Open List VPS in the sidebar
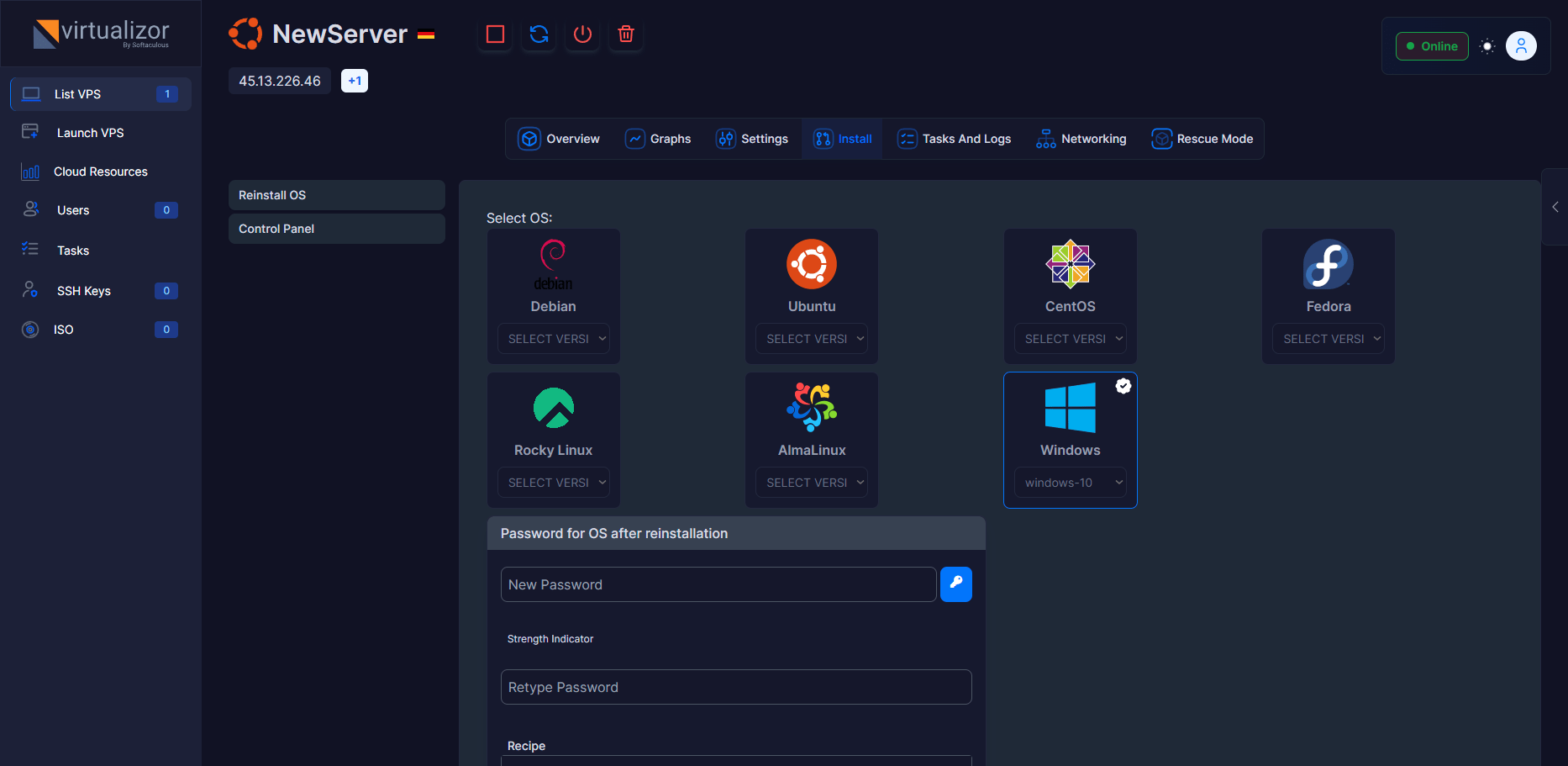This screenshot has height=766, width=1568. [101, 94]
